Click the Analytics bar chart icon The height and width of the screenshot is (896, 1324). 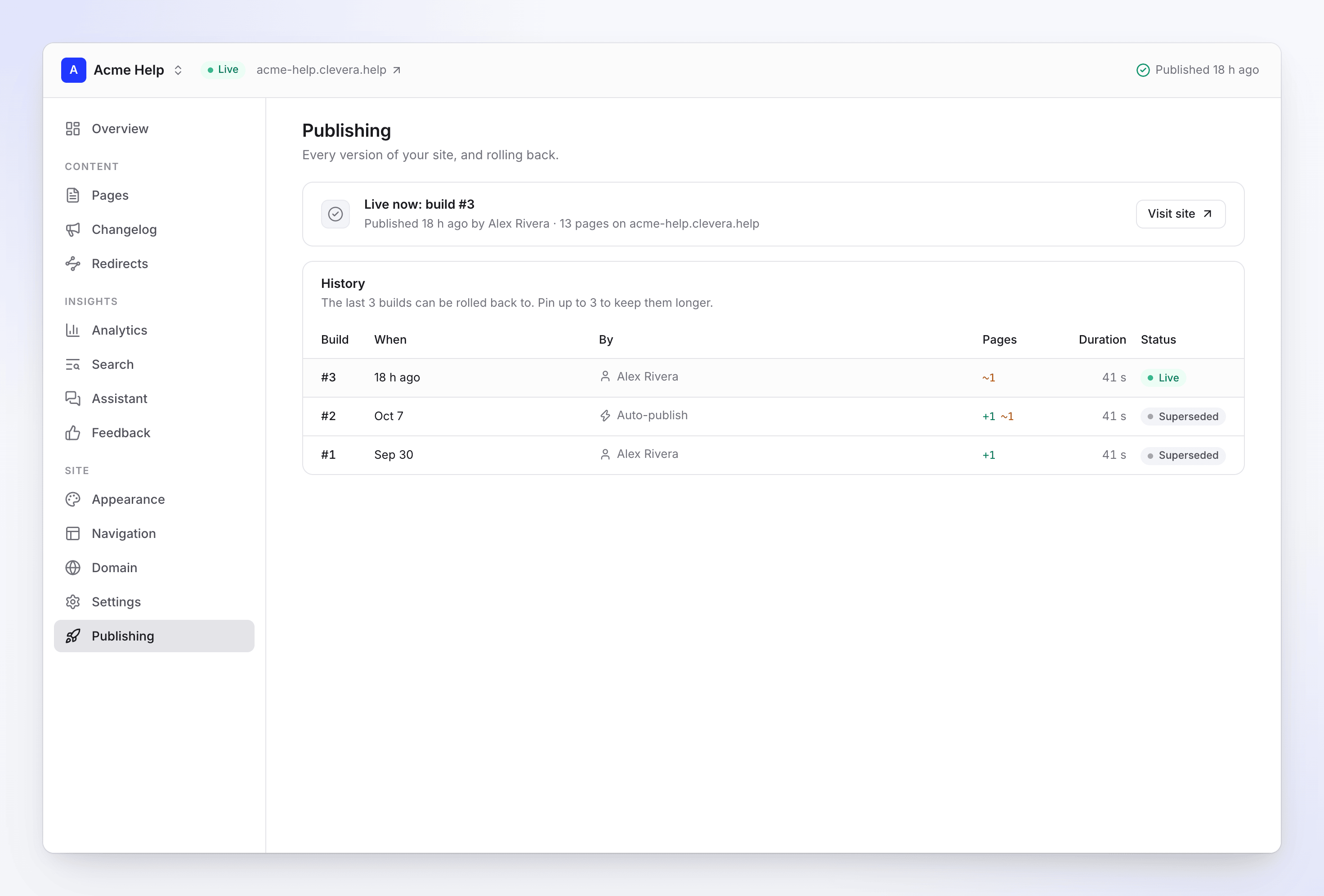(73, 331)
